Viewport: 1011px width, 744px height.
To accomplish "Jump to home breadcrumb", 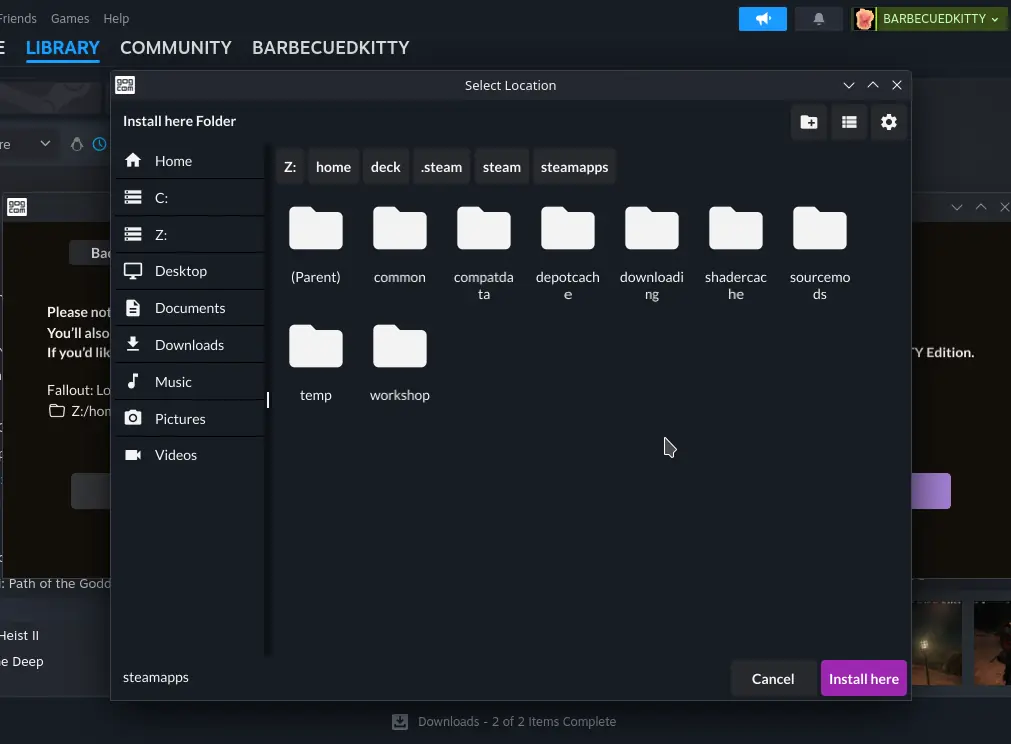I will [x=333, y=167].
